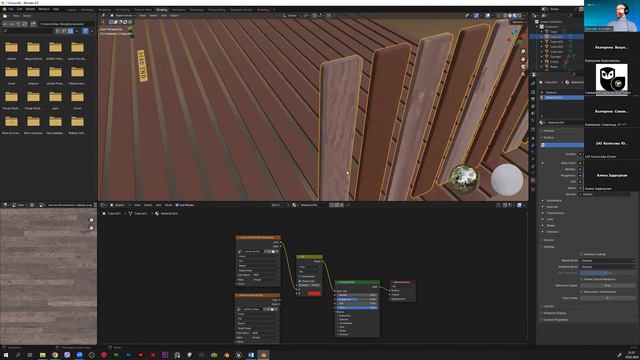Open the first folder in file browser
This screenshot has height=360, width=640.
11,48
